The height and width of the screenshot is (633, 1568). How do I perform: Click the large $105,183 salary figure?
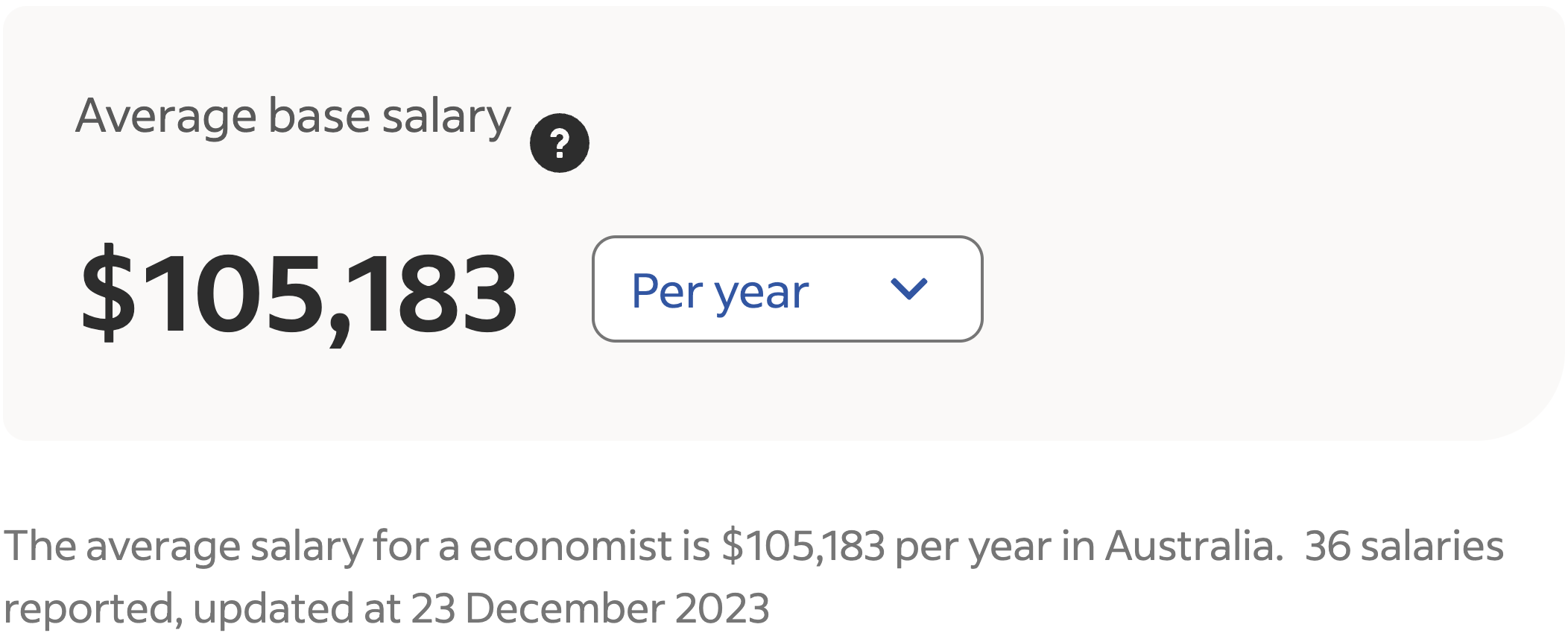click(298, 293)
